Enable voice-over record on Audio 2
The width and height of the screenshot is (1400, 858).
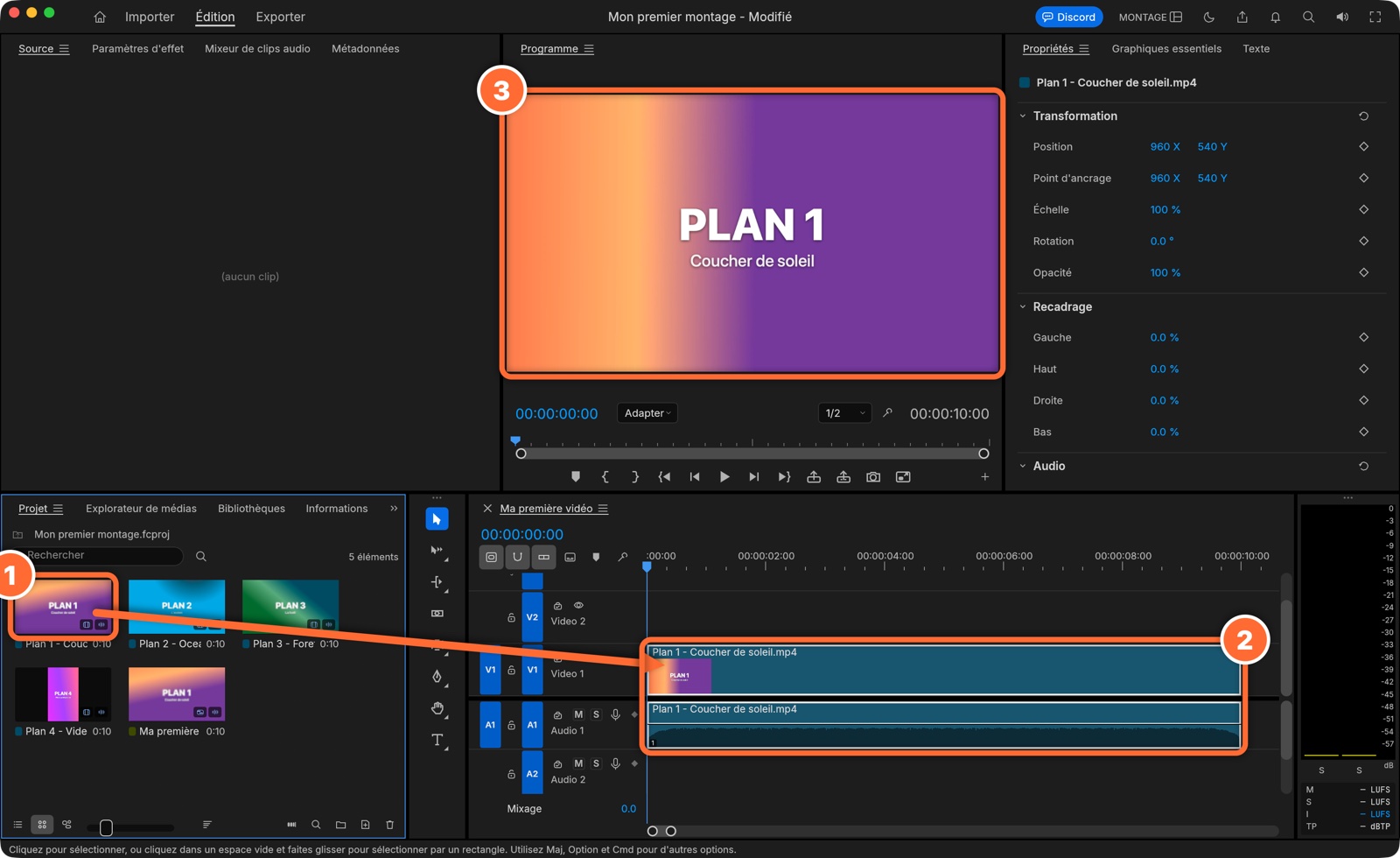click(615, 764)
